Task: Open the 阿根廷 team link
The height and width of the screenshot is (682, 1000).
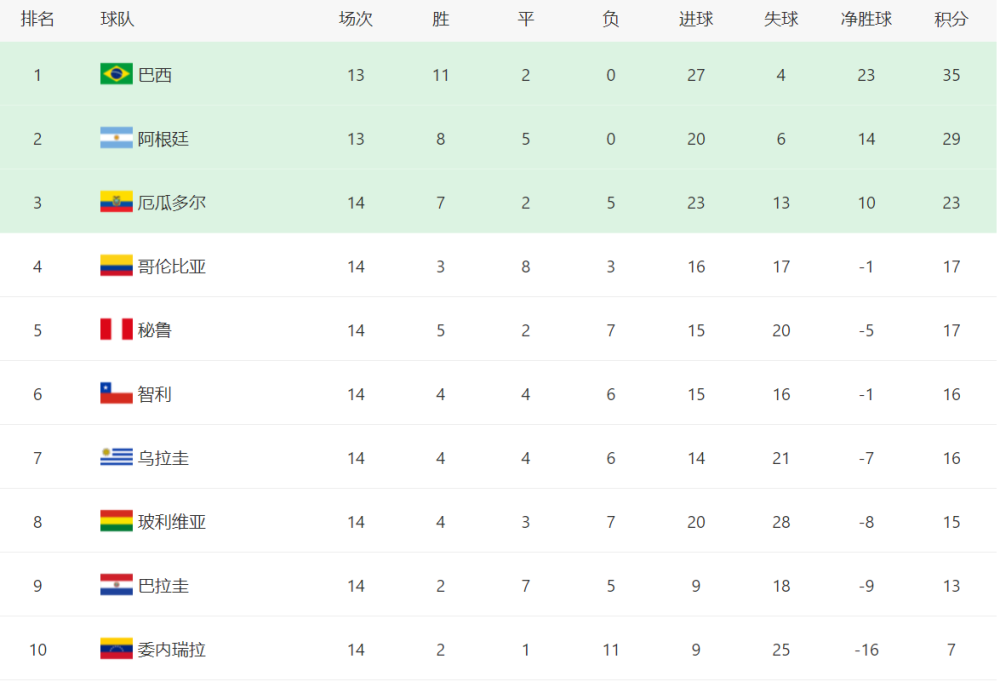Action: pyautogui.click(x=163, y=139)
